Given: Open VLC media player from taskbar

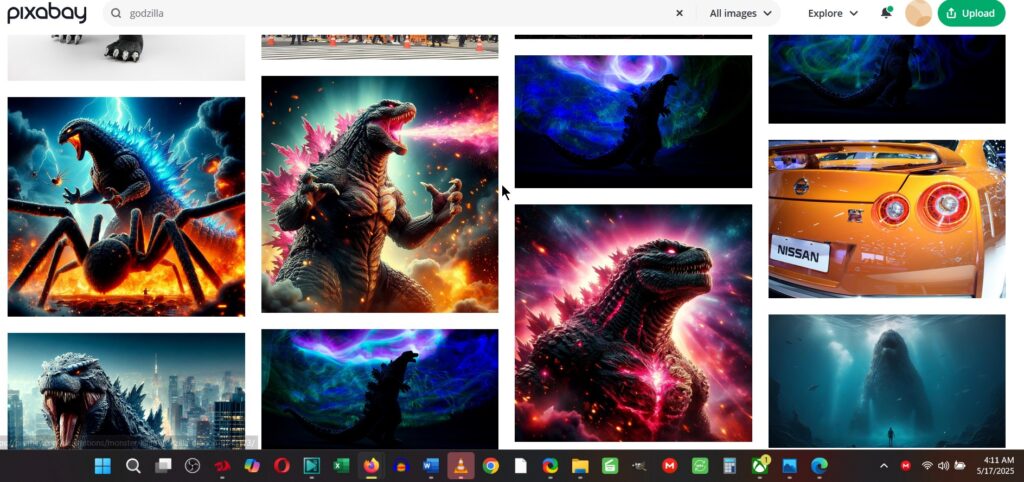Looking at the screenshot, I should pos(461,466).
